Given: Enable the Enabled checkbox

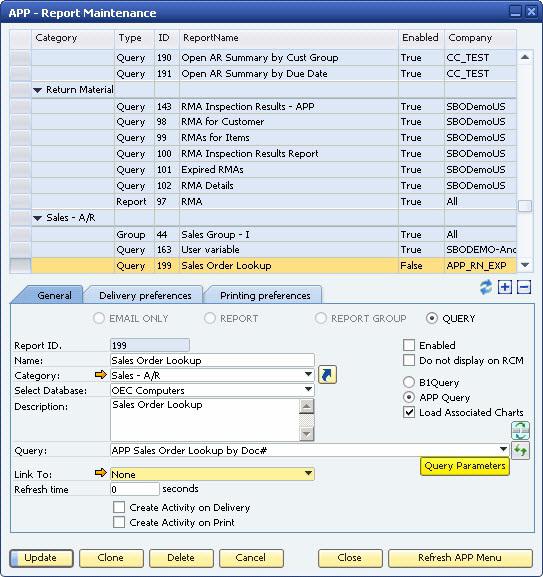Looking at the screenshot, I should pyautogui.click(x=409, y=345).
